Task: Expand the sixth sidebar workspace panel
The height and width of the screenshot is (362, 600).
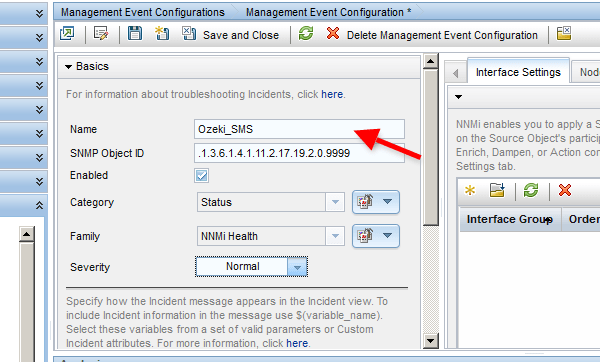Action: [x=39, y=134]
